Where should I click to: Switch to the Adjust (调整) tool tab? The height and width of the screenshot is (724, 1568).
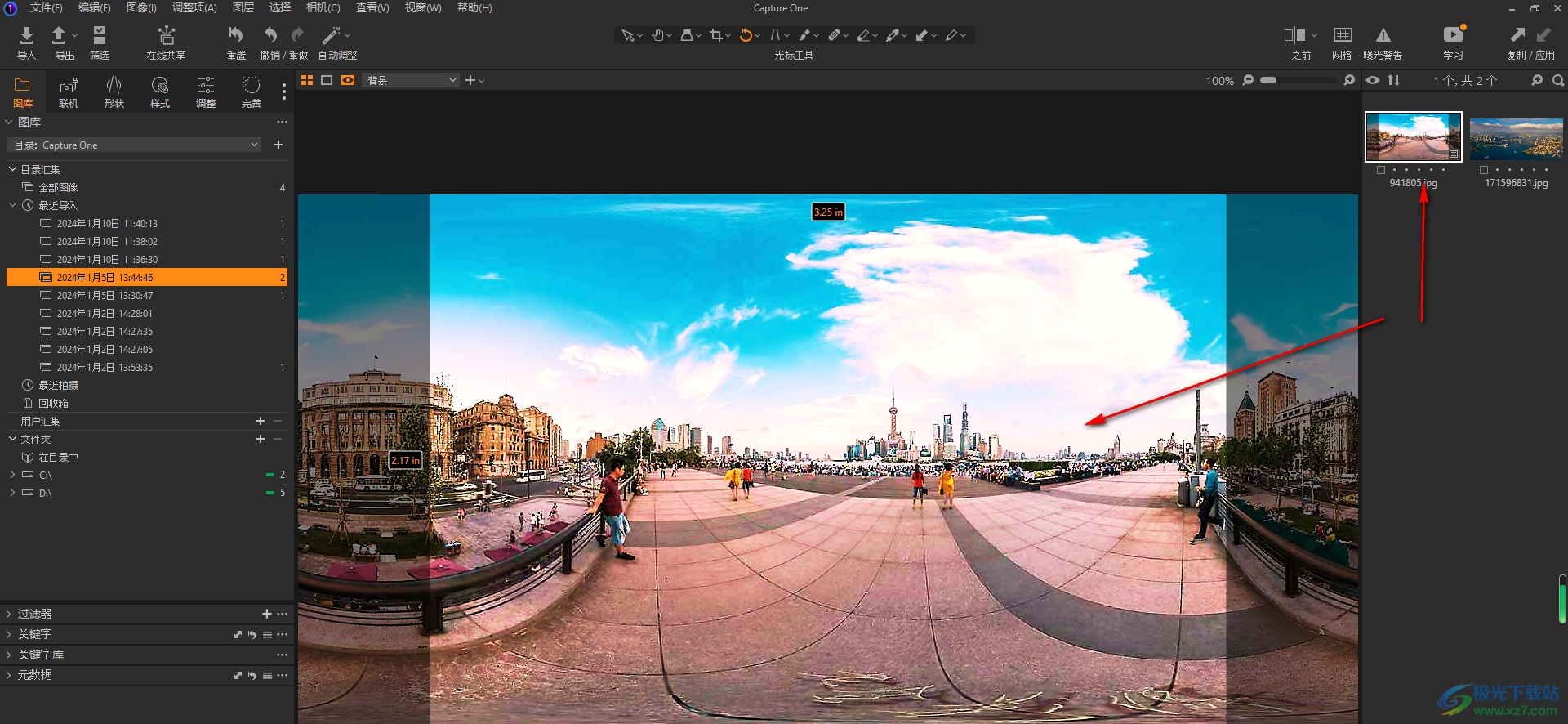point(205,92)
